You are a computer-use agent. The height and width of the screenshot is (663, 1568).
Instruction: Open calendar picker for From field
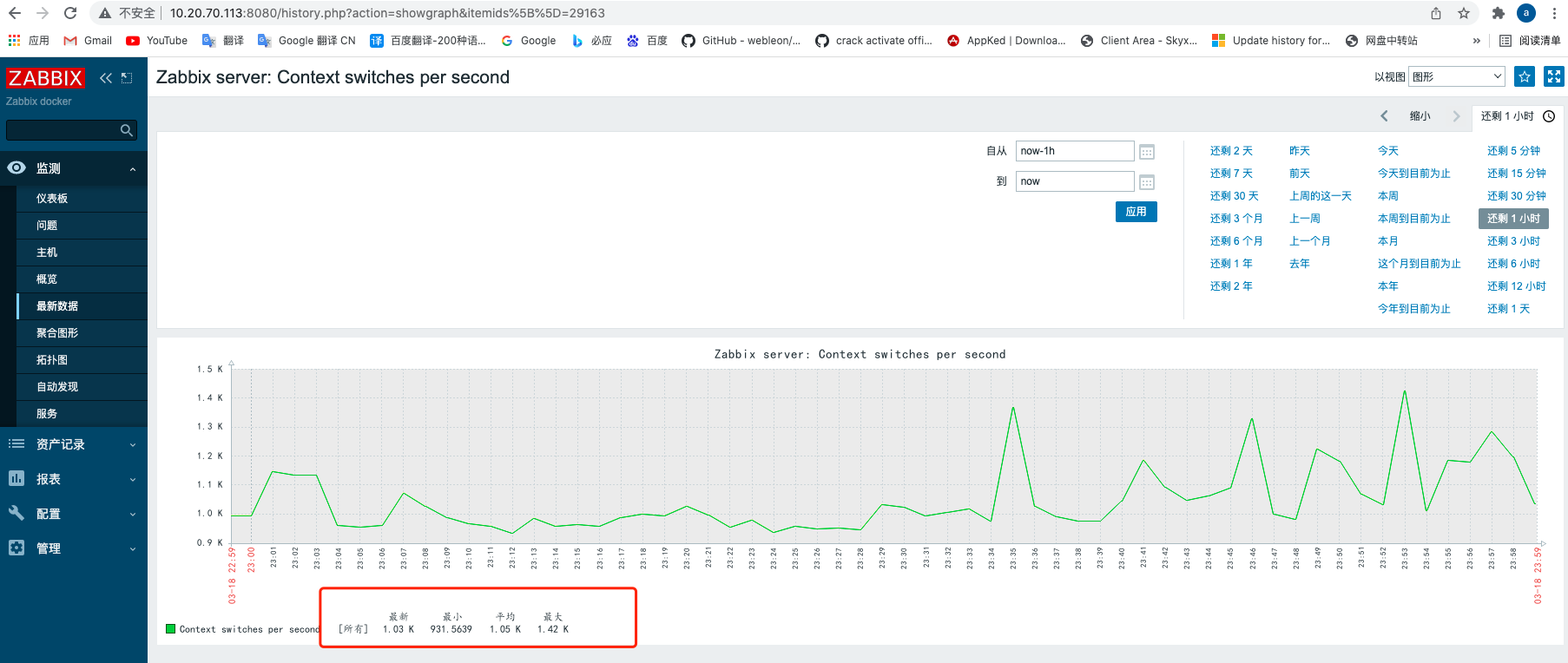tap(1147, 152)
